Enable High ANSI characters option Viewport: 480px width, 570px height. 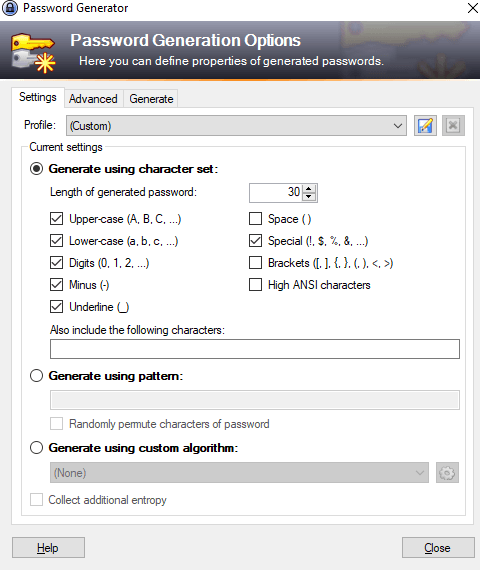[x=255, y=285]
